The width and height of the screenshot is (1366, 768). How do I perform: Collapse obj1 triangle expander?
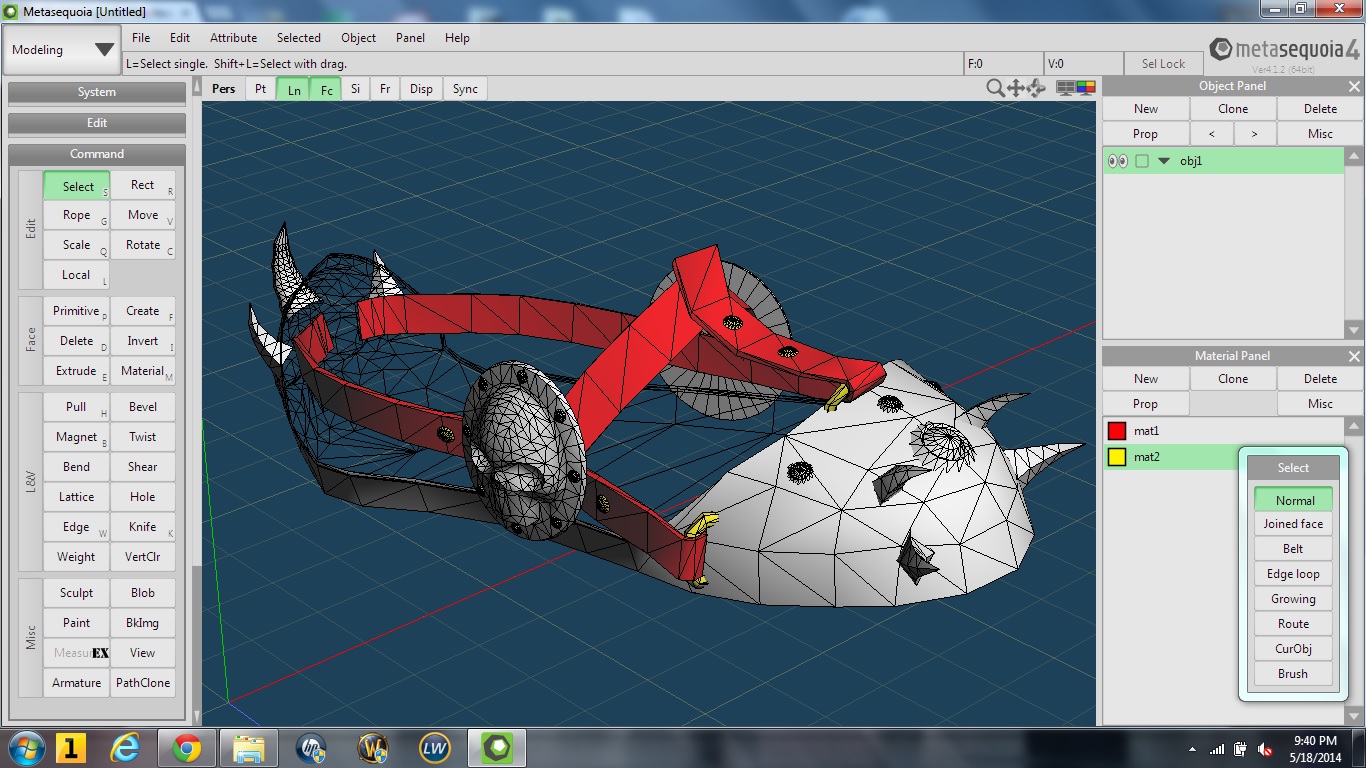[x=1164, y=161]
